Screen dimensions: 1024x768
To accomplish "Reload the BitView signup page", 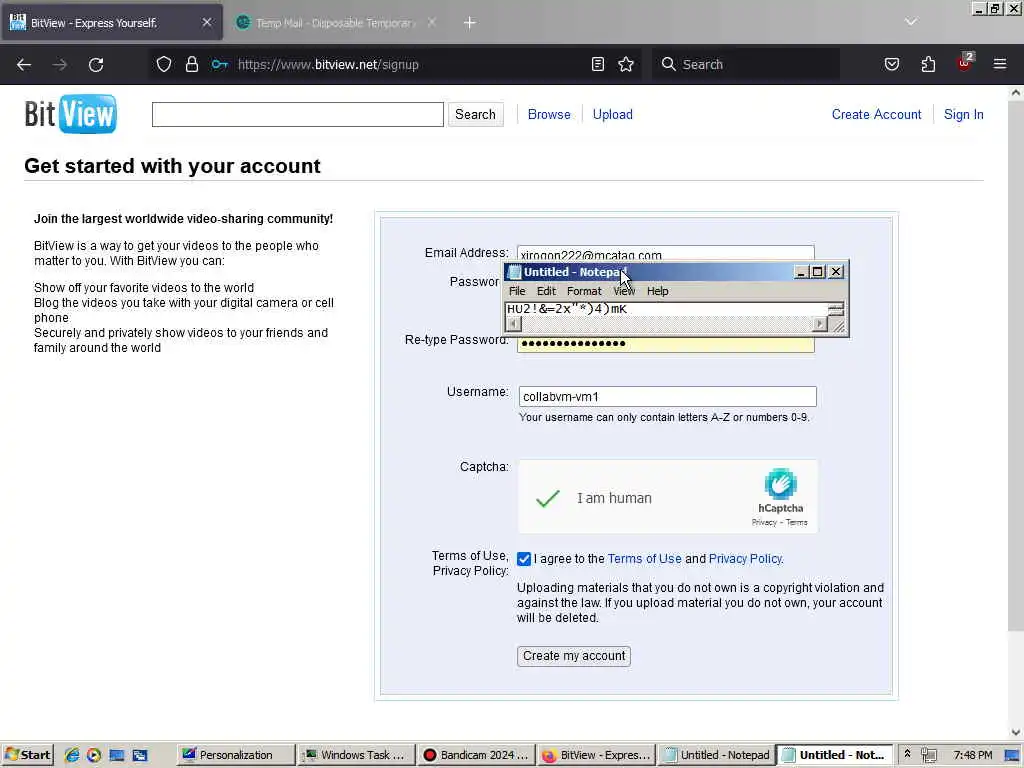I will click(x=96, y=65).
